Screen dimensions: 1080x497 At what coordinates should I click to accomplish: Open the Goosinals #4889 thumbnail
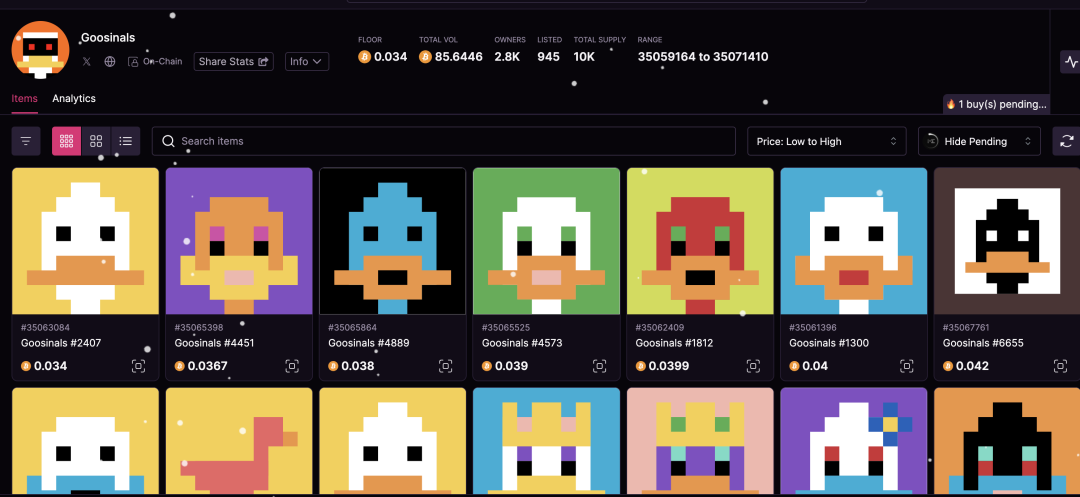pos(393,241)
